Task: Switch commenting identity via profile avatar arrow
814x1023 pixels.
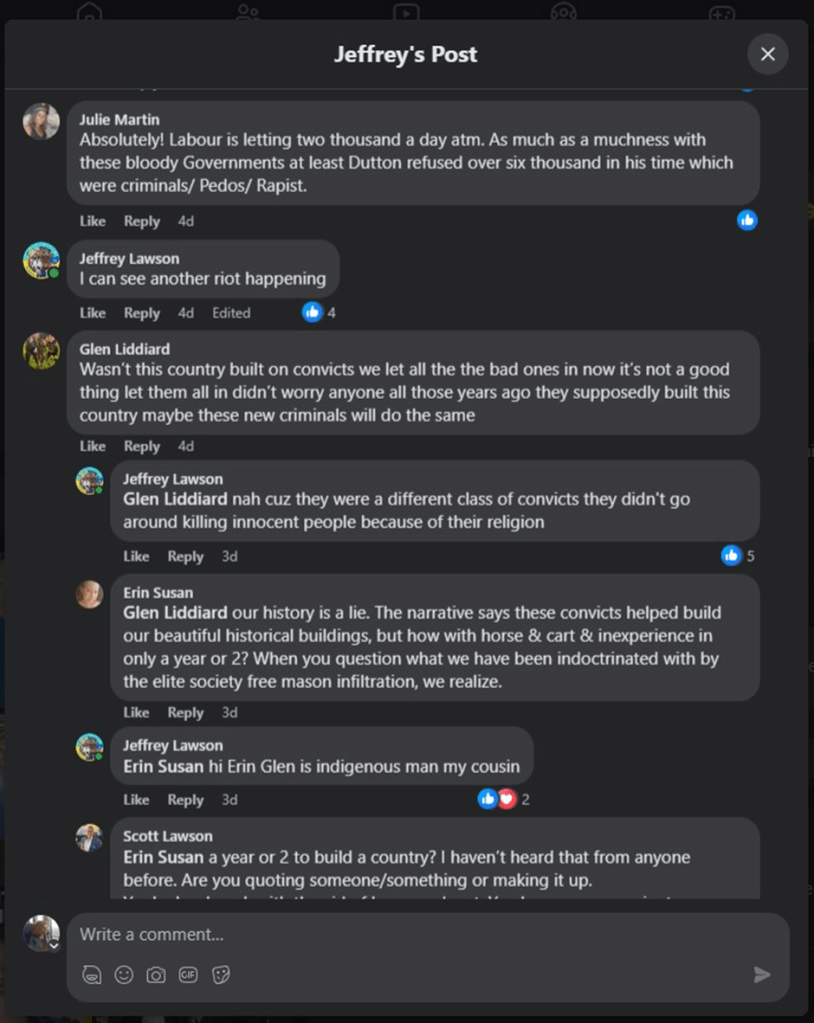Action: (x=54, y=945)
